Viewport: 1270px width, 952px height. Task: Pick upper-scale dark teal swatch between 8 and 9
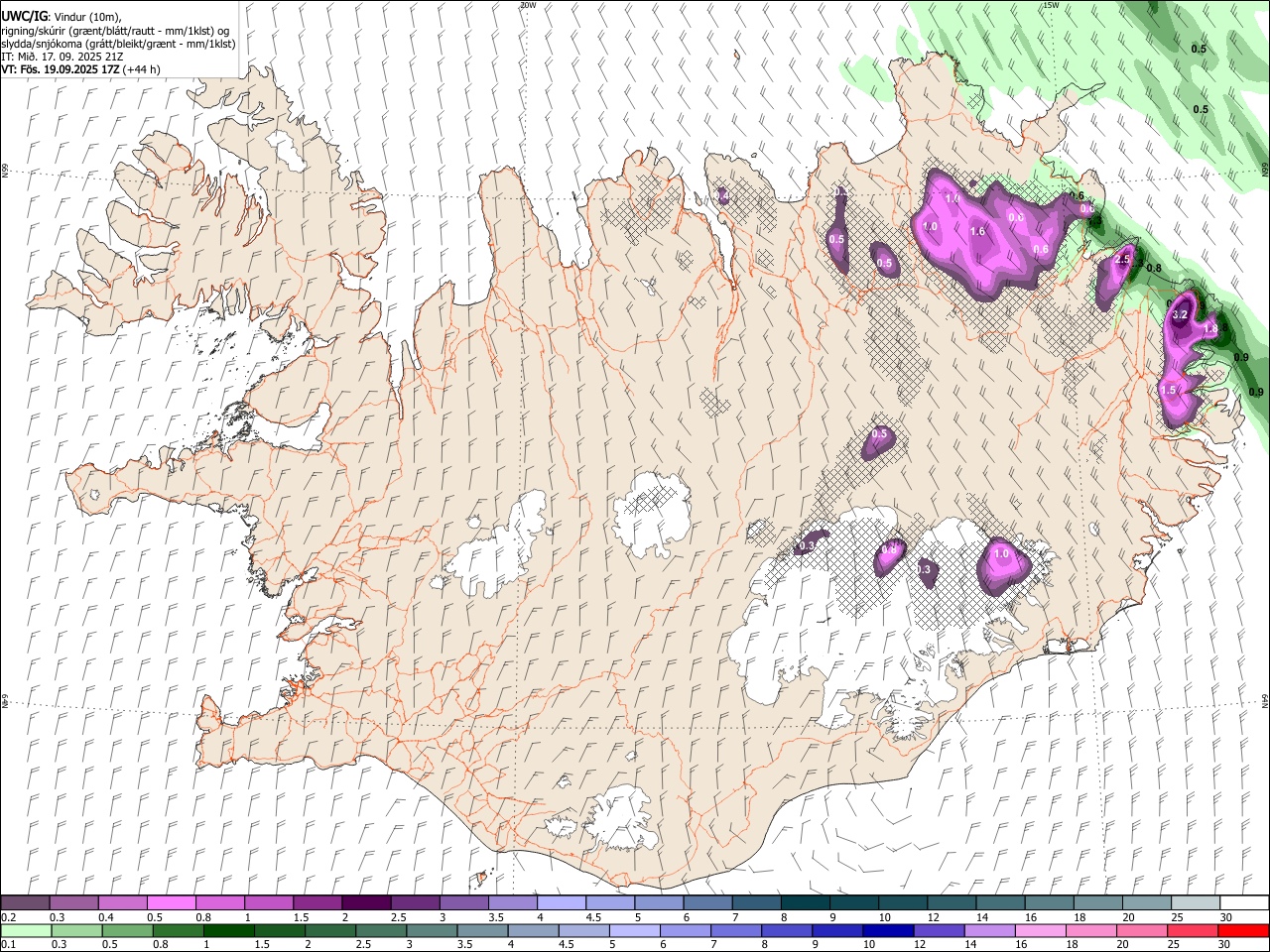(804, 902)
